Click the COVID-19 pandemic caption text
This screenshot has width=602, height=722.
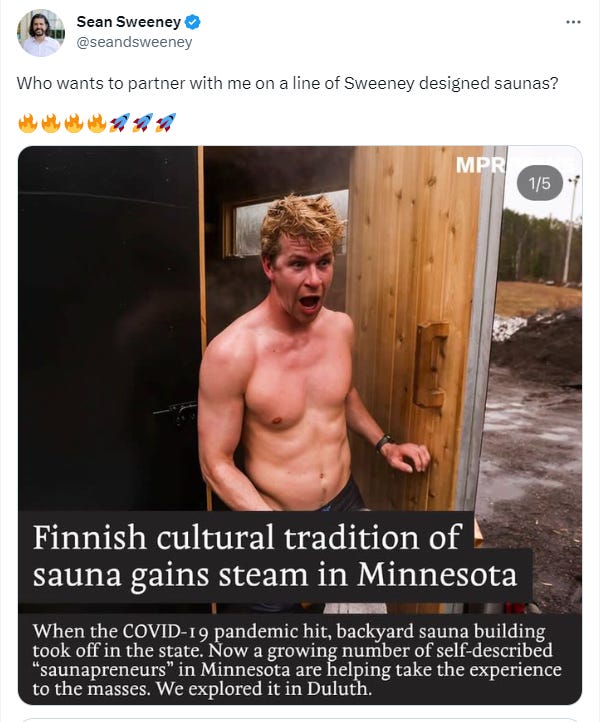[297, 659]
